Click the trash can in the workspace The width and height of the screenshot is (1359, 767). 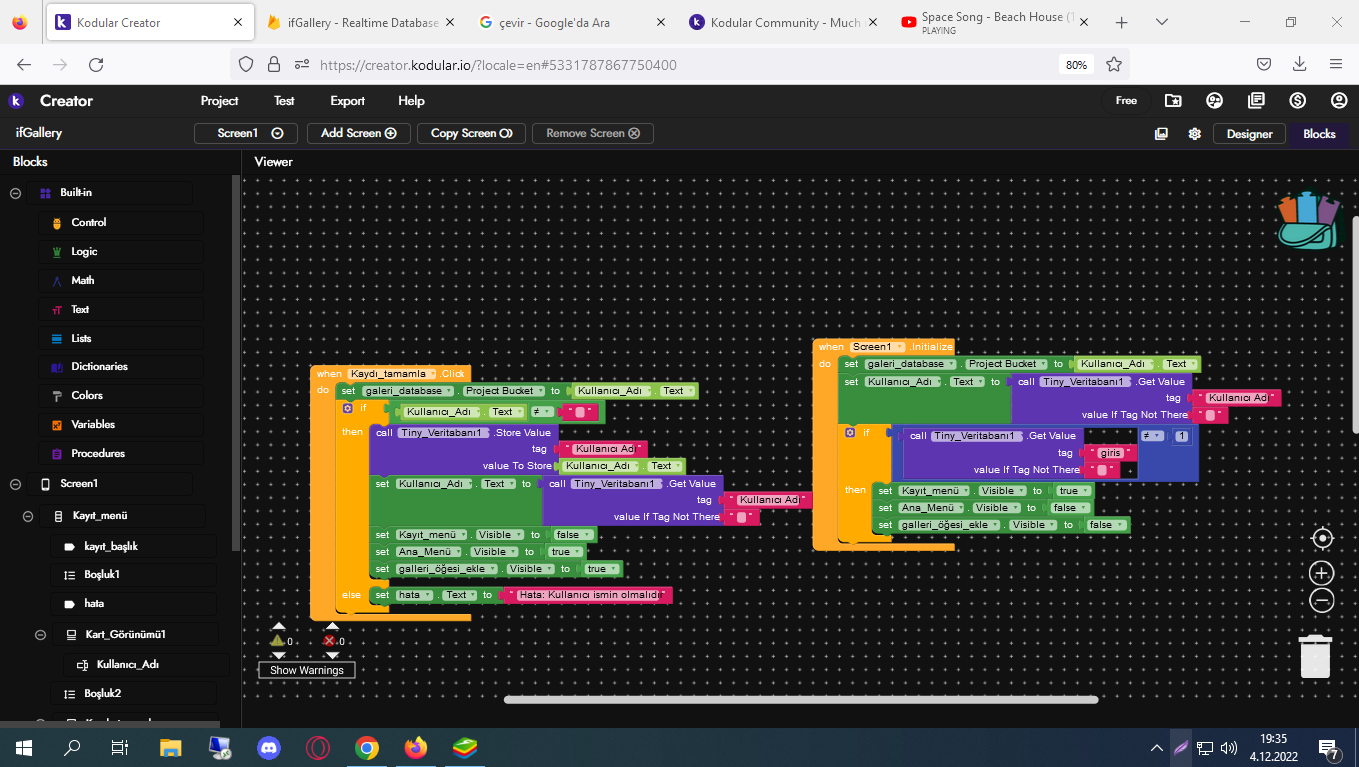click(1315, 656)
